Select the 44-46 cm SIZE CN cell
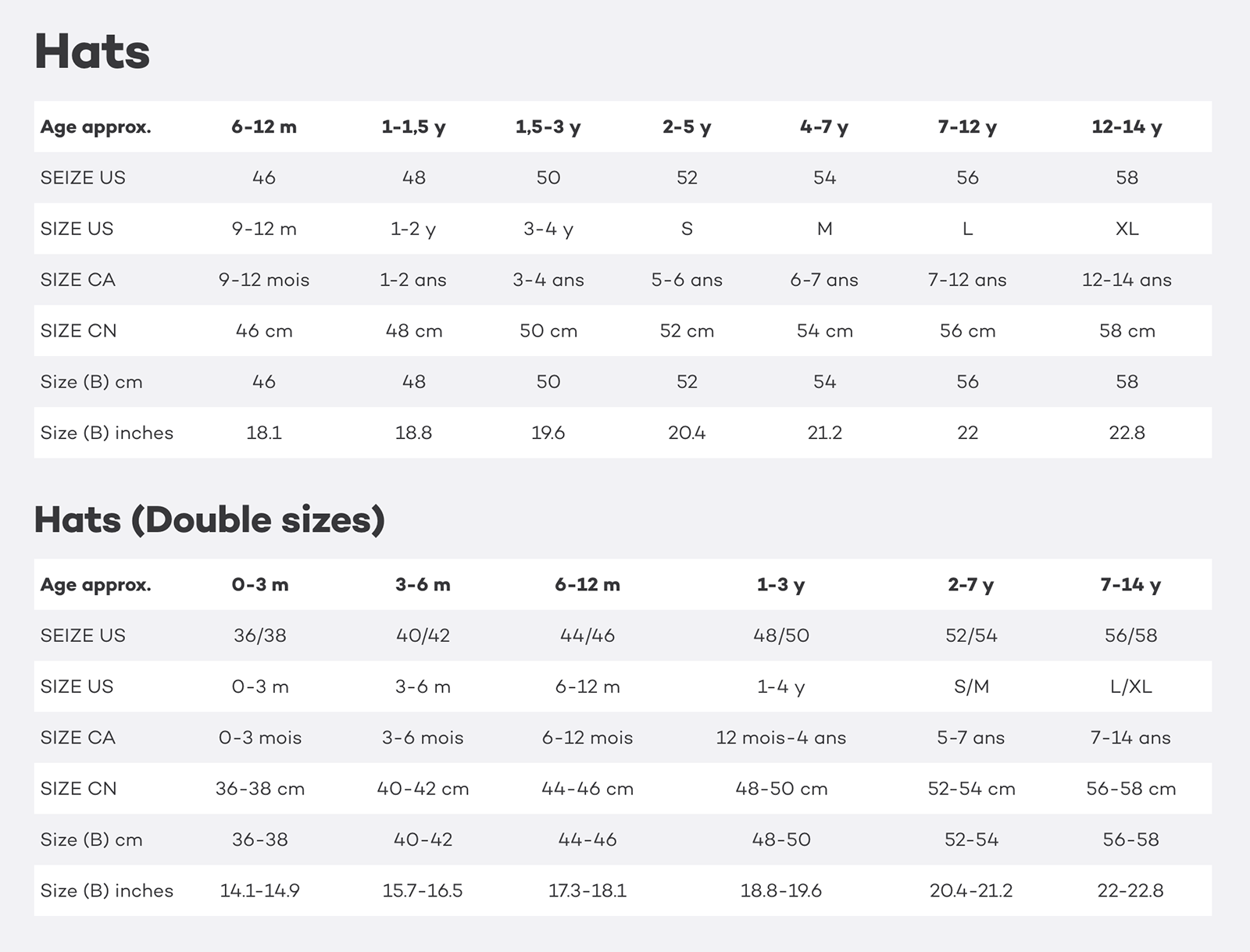1250x952 pixels. coord(587,789)
